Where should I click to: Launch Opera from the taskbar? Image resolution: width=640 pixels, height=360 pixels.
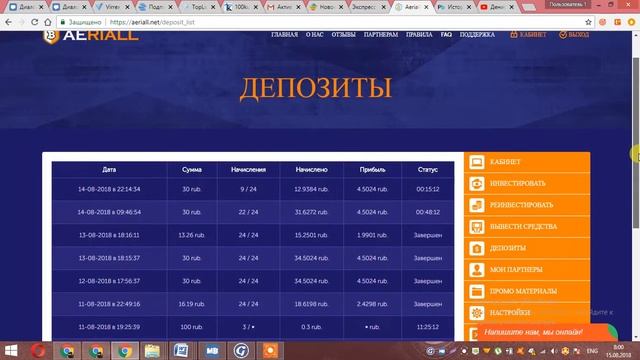click(39, 351)
